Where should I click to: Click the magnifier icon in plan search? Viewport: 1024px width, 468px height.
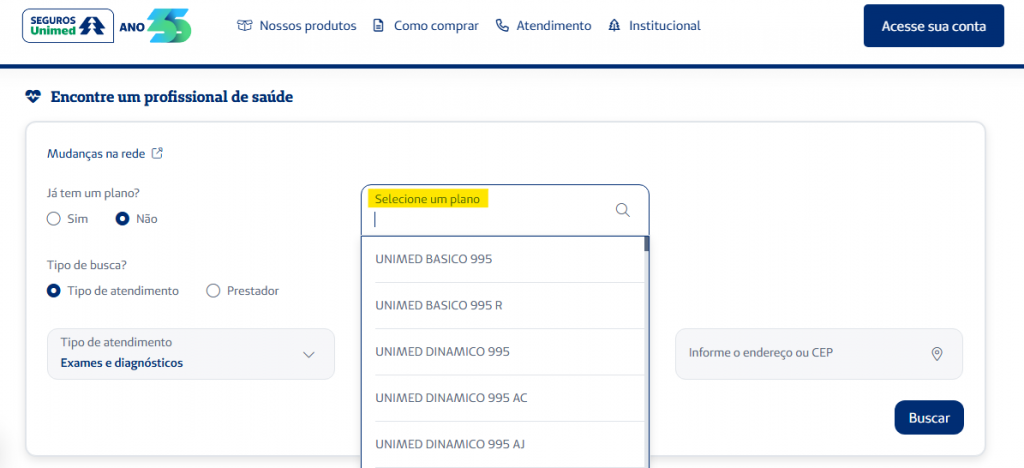(622, 210)
